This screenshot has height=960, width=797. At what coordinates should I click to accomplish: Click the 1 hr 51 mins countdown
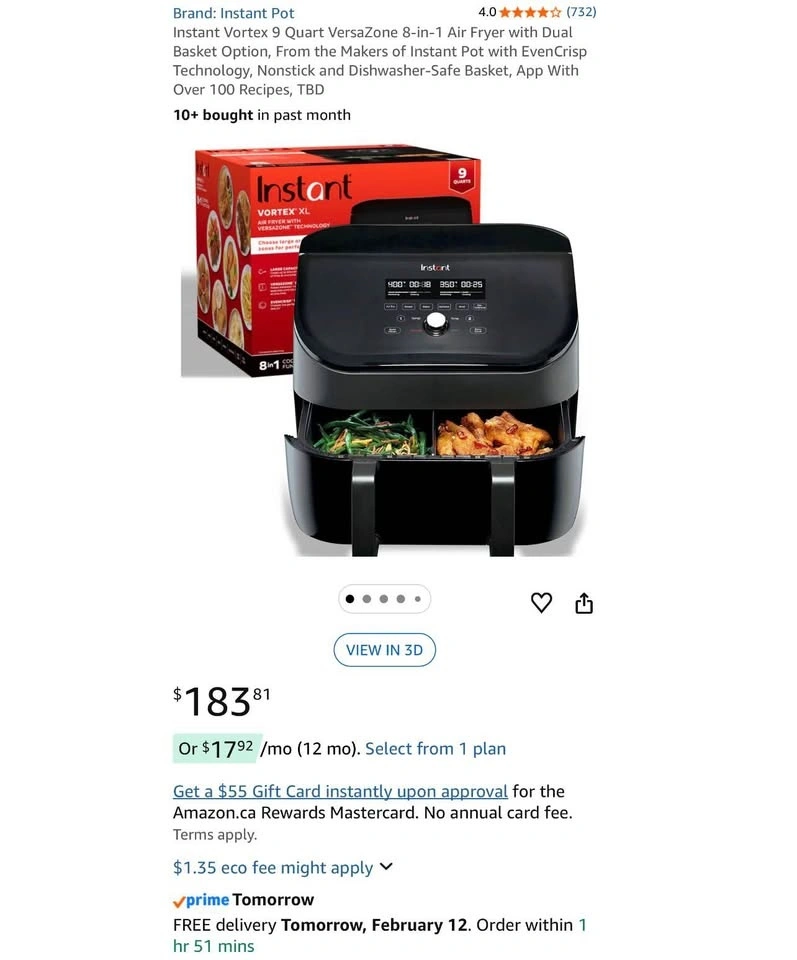click(380, 935)
